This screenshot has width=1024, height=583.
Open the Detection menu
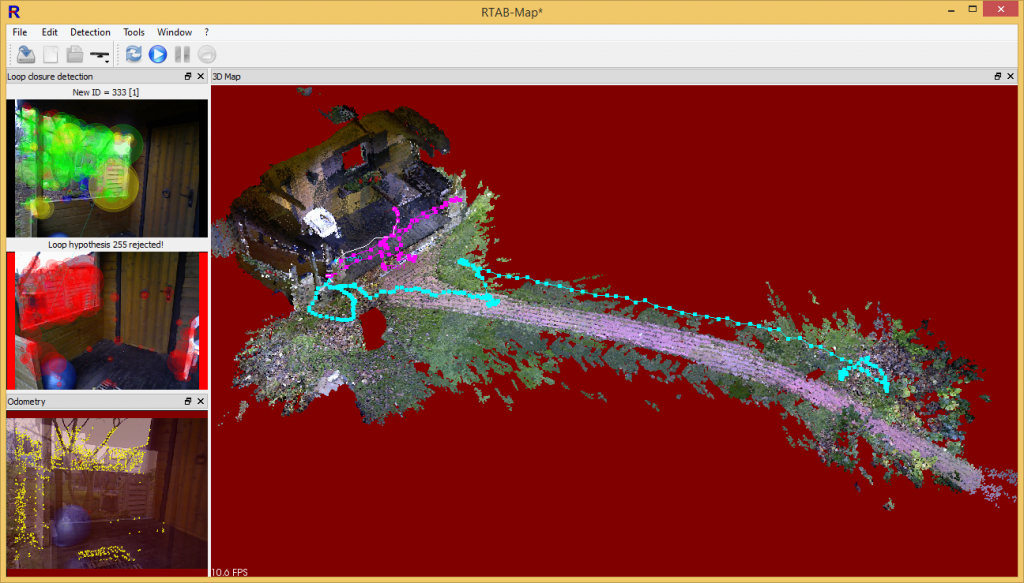[x=90, y=32]
